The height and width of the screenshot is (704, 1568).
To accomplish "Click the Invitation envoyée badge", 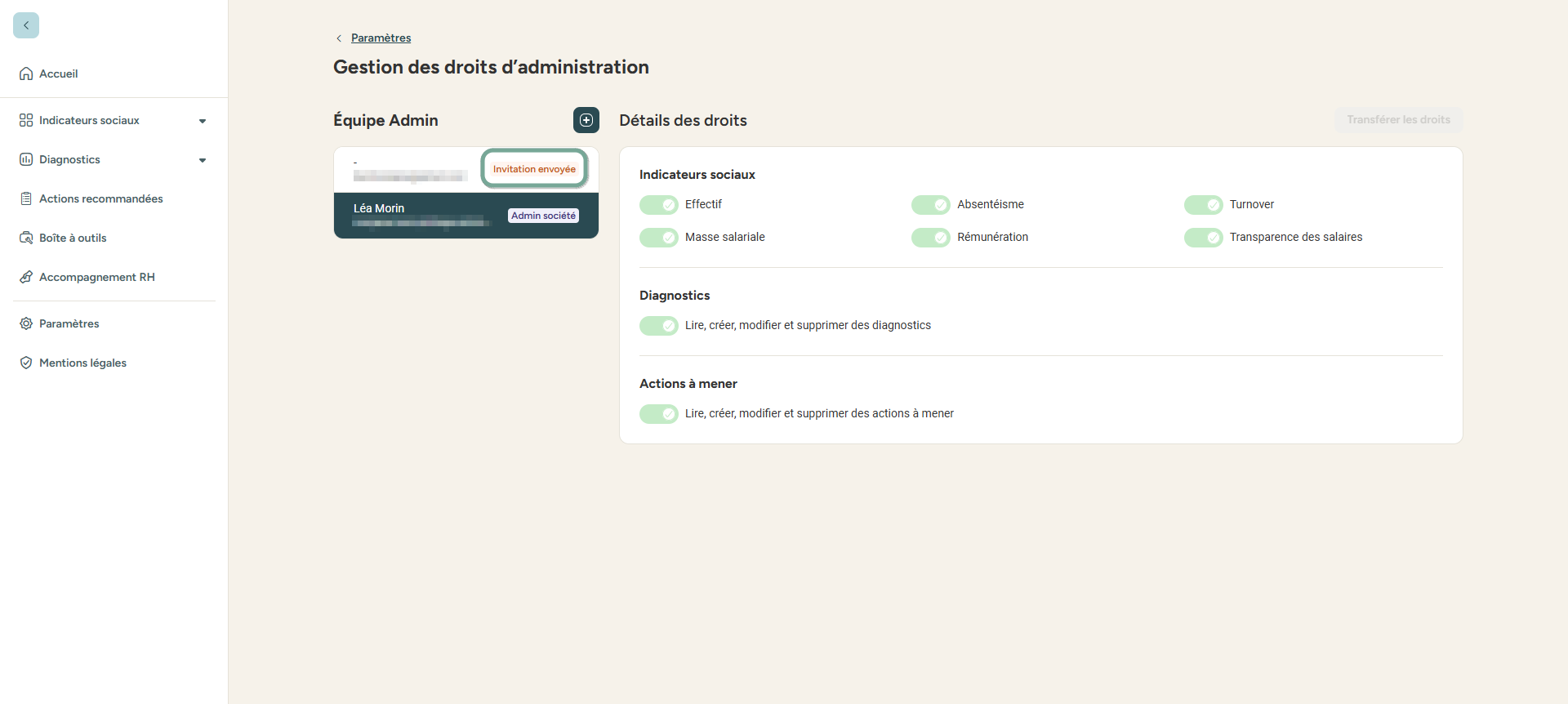I will pos(534,169).
